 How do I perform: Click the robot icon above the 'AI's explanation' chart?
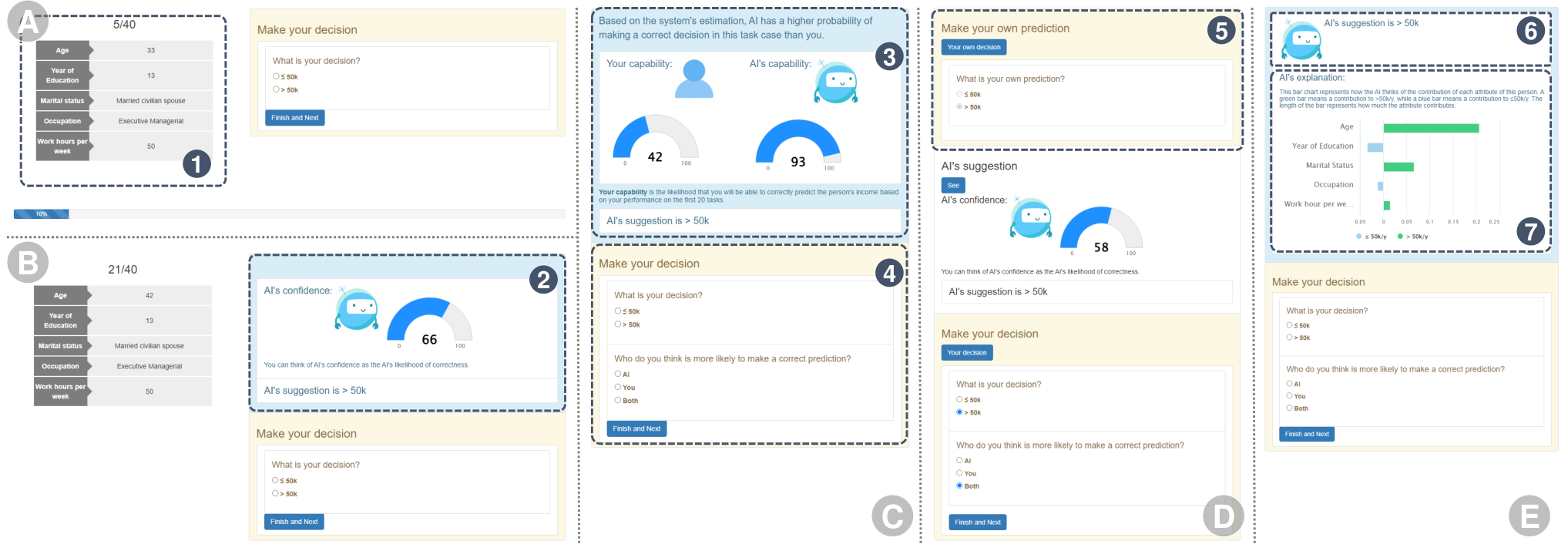[x=1301, y=39]
